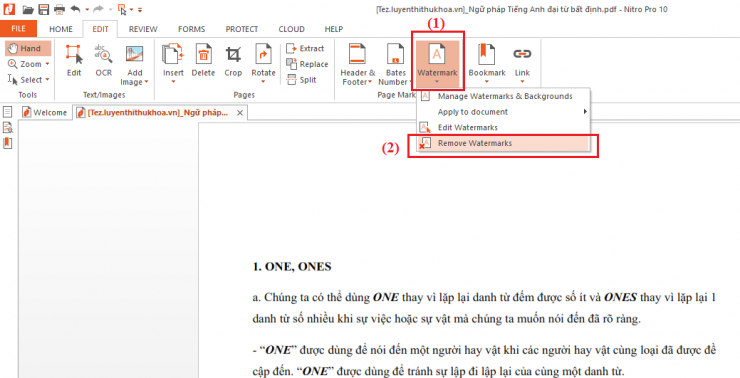Switch to the Welcome document tab
The height and width of the screenshot is (378, 740).
46,113
